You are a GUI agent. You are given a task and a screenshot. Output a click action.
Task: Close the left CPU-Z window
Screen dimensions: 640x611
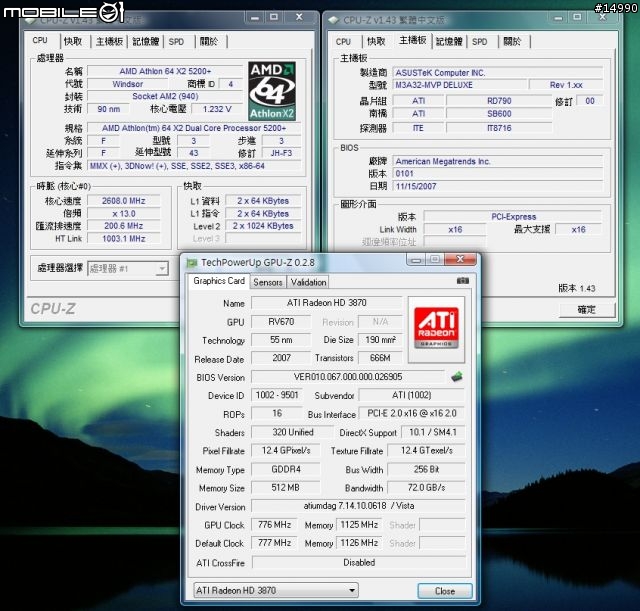[299, 17]
